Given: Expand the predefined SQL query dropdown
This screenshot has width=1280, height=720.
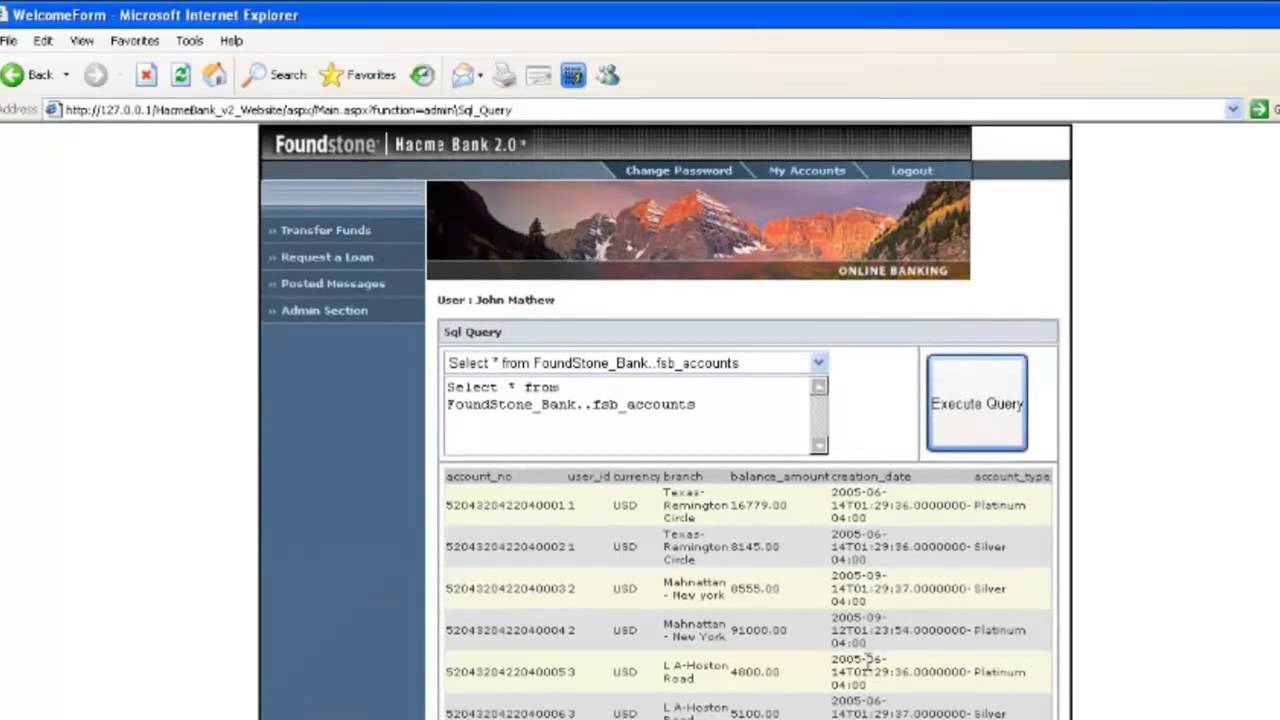Looking at the screenshot, I should pos(818,363).
